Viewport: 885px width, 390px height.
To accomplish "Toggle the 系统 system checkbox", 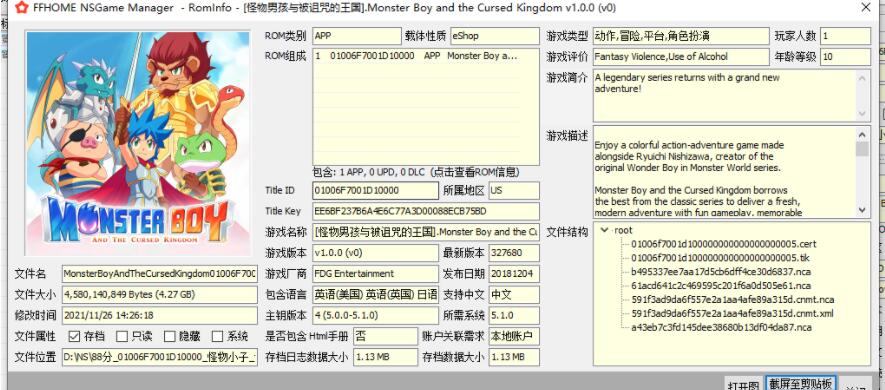I will click(x=218, y=336).
